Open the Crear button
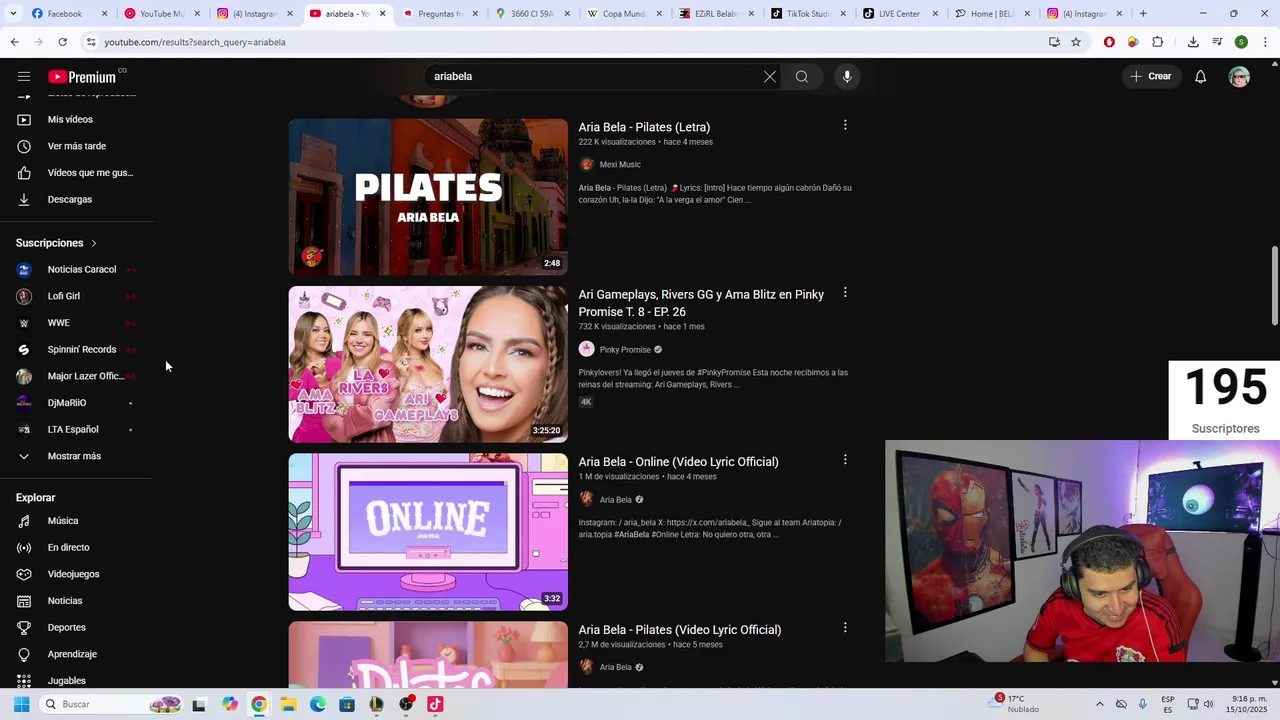1280x720 pixels. (x=1150, y=76)
